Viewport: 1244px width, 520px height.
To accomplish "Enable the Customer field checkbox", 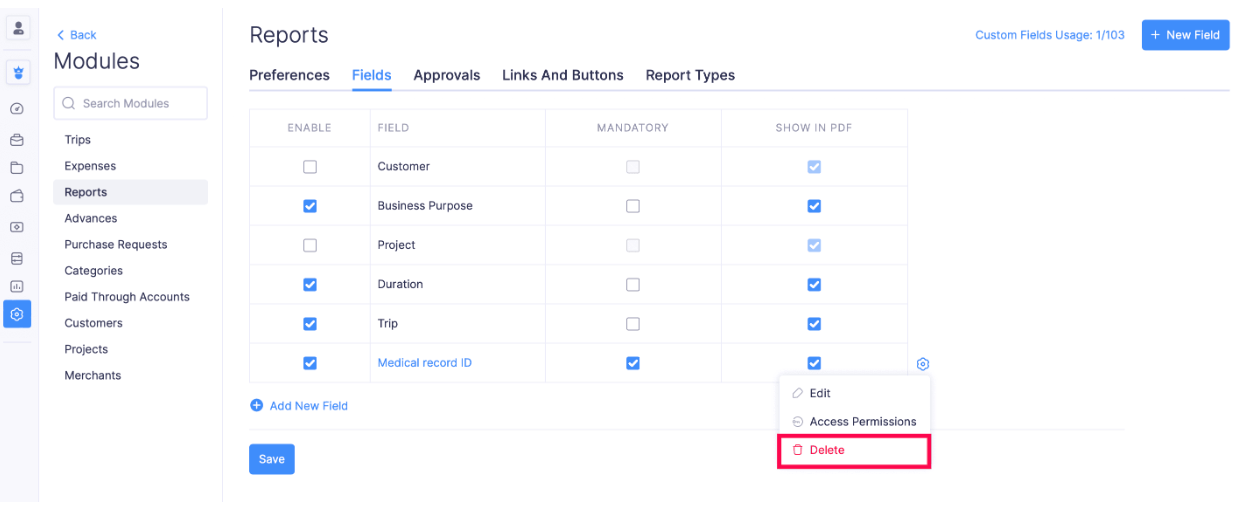I will tap(310, 167).
